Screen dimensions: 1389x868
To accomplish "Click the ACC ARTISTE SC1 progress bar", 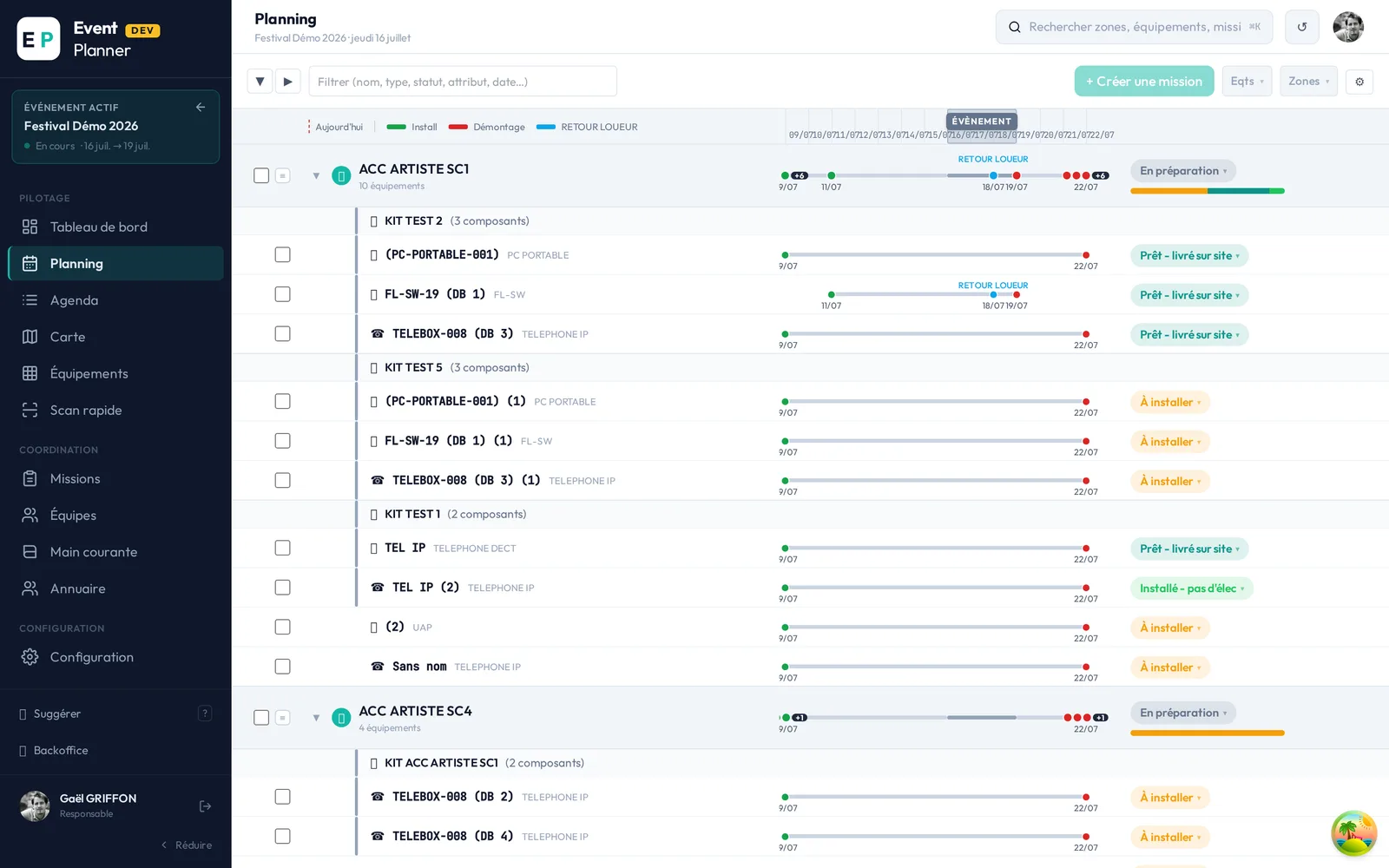I will tap(1208, 191).
